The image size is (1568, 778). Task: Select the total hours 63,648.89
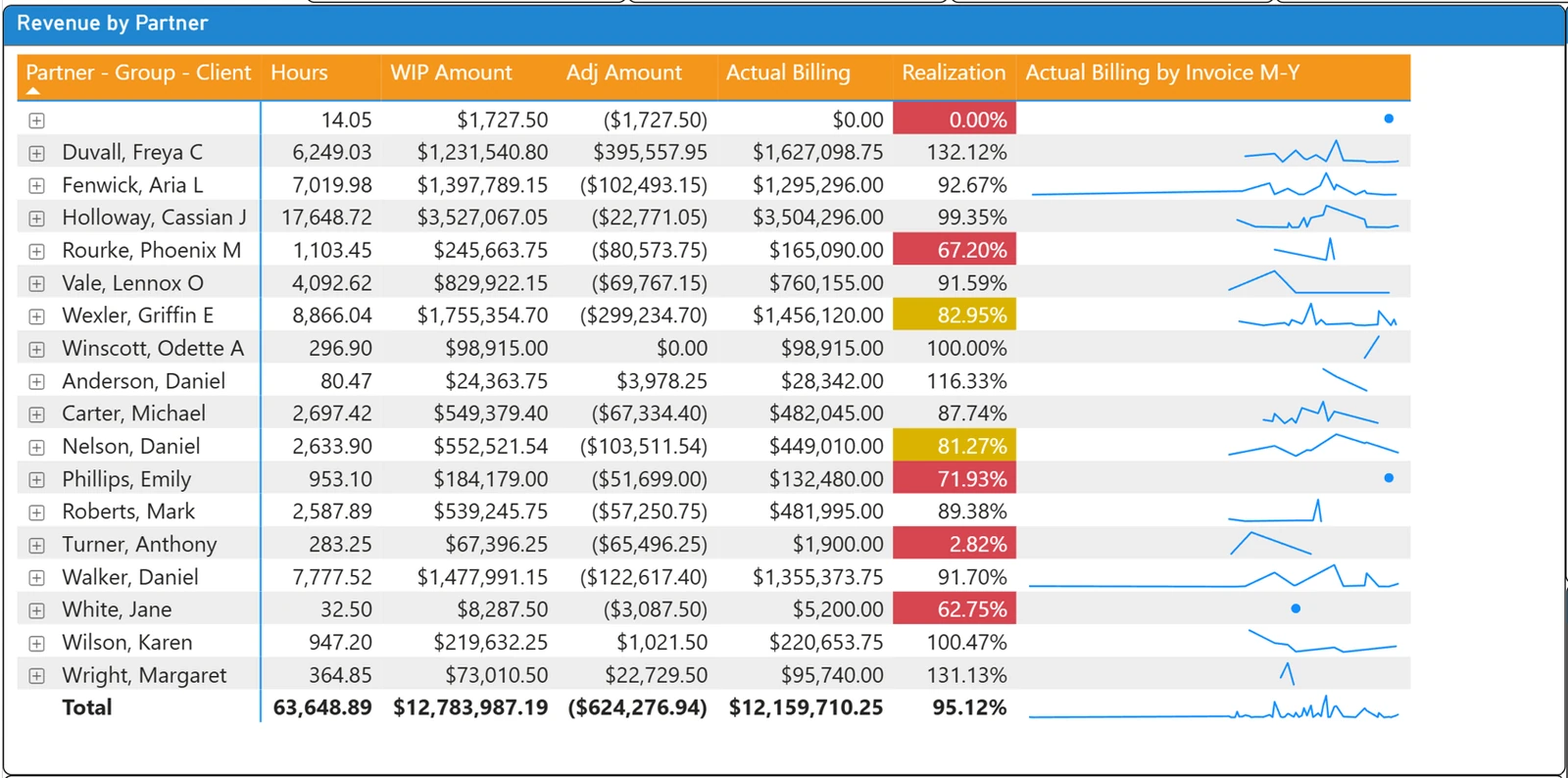(x=322, y=707)
